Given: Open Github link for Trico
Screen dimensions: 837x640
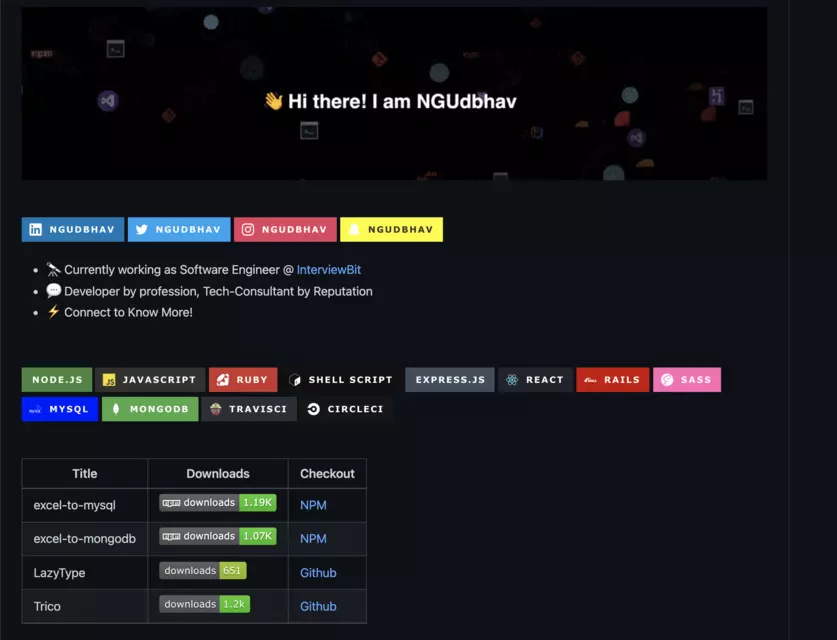Looking at the screenshot, I should (318, 606).
